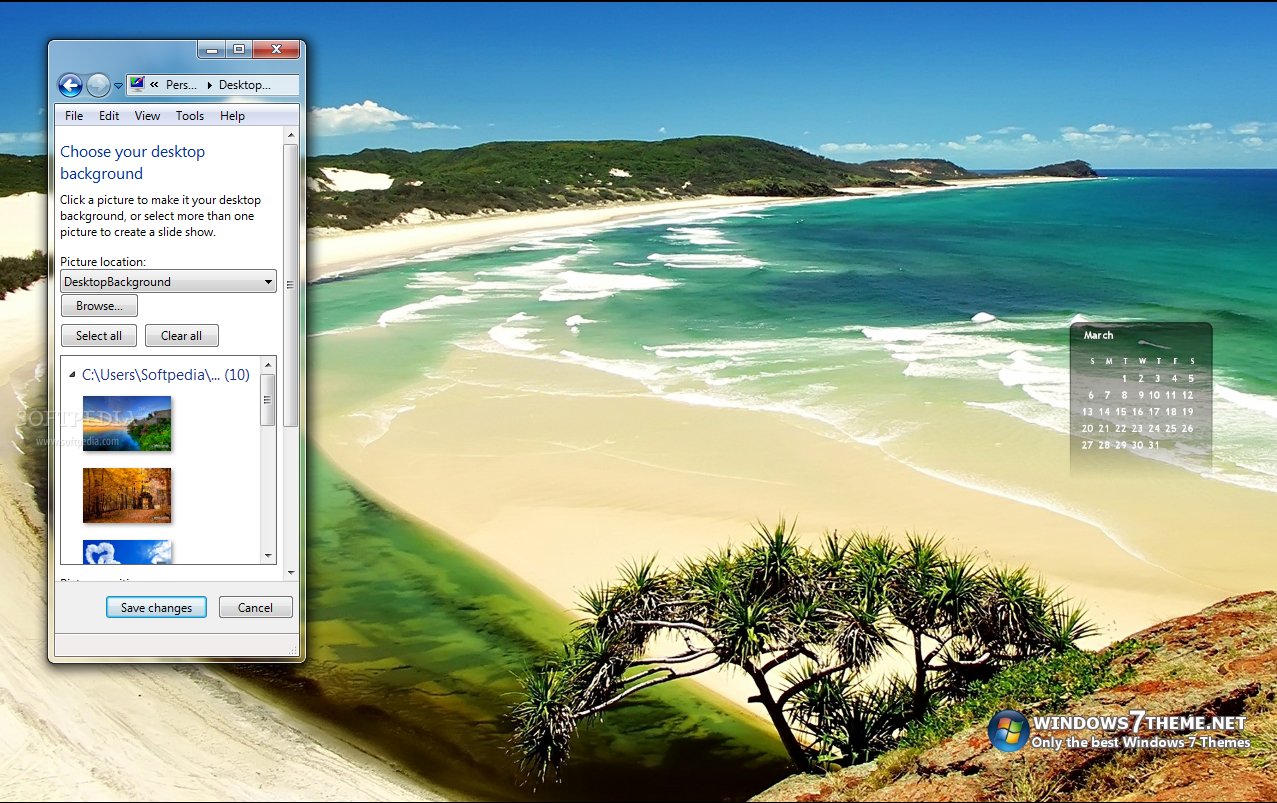The image size is (1277, 803).
Task: Click the Cancel button
Action: click(255, 607)
